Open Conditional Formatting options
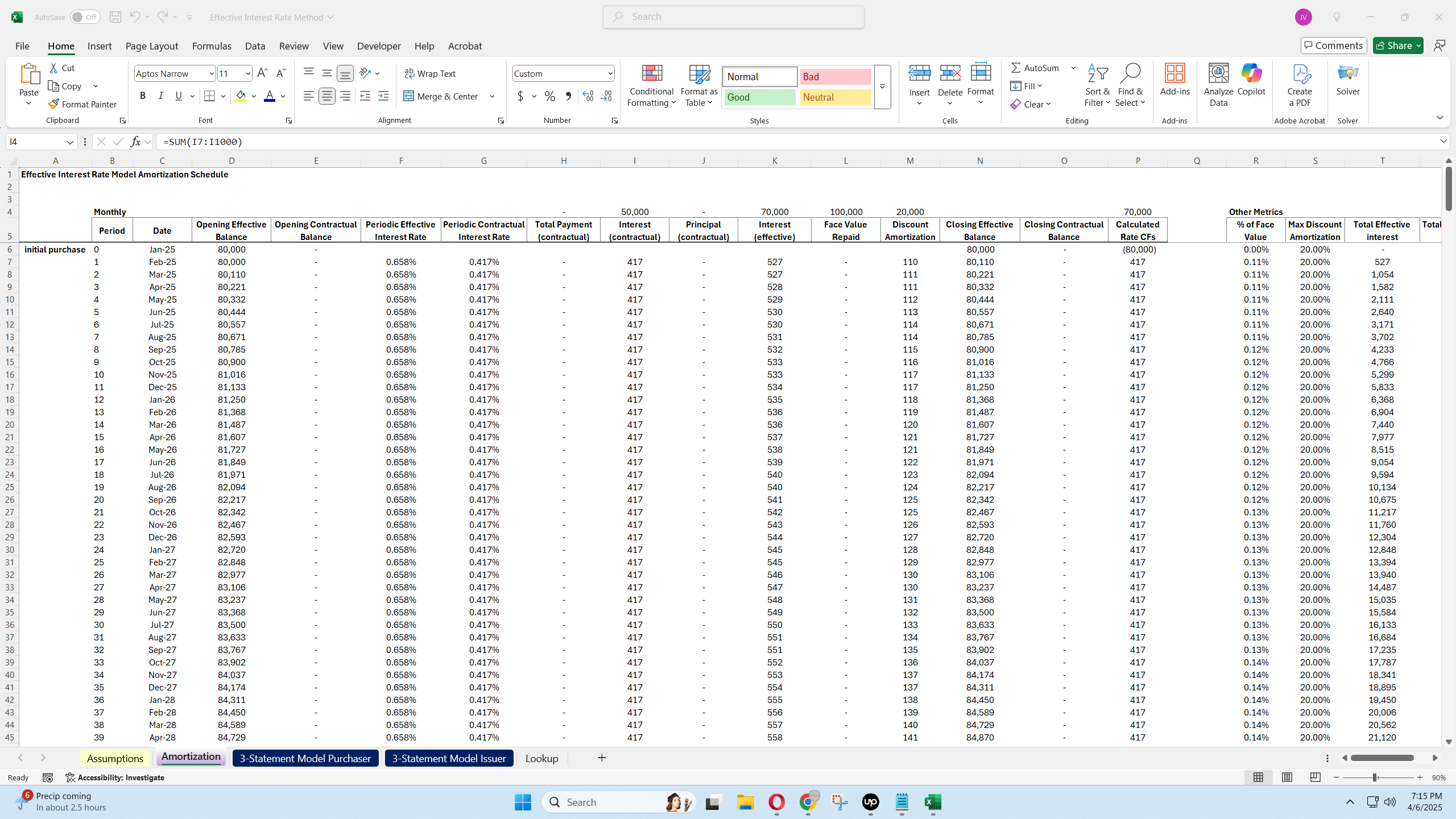The image size is (1456, 819). [651, 85]
